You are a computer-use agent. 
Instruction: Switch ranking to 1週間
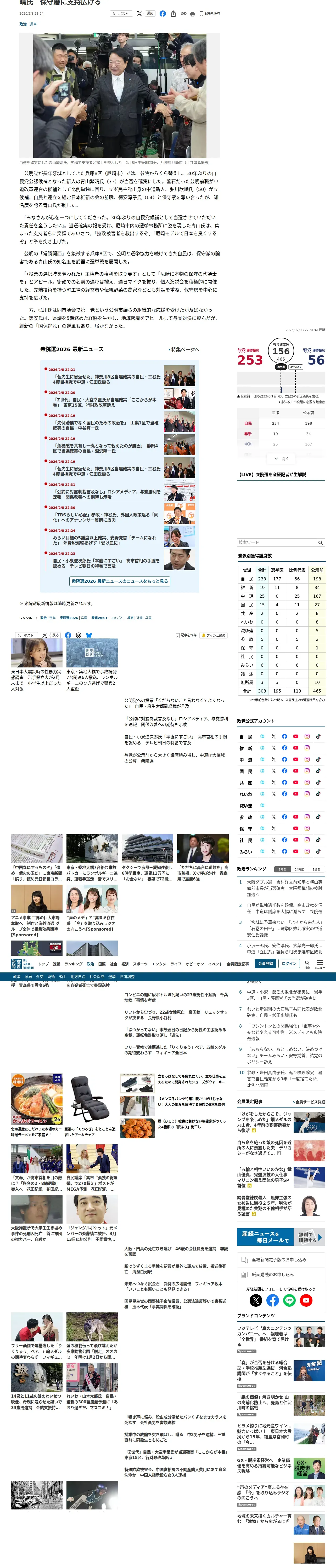pos(316,869)
